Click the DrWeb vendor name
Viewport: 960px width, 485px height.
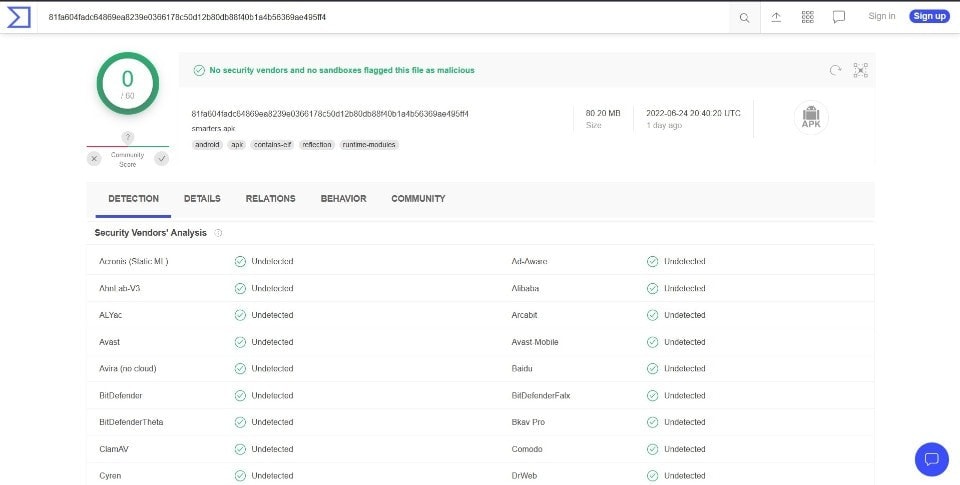pyautogui.click(x=524, y=476)
